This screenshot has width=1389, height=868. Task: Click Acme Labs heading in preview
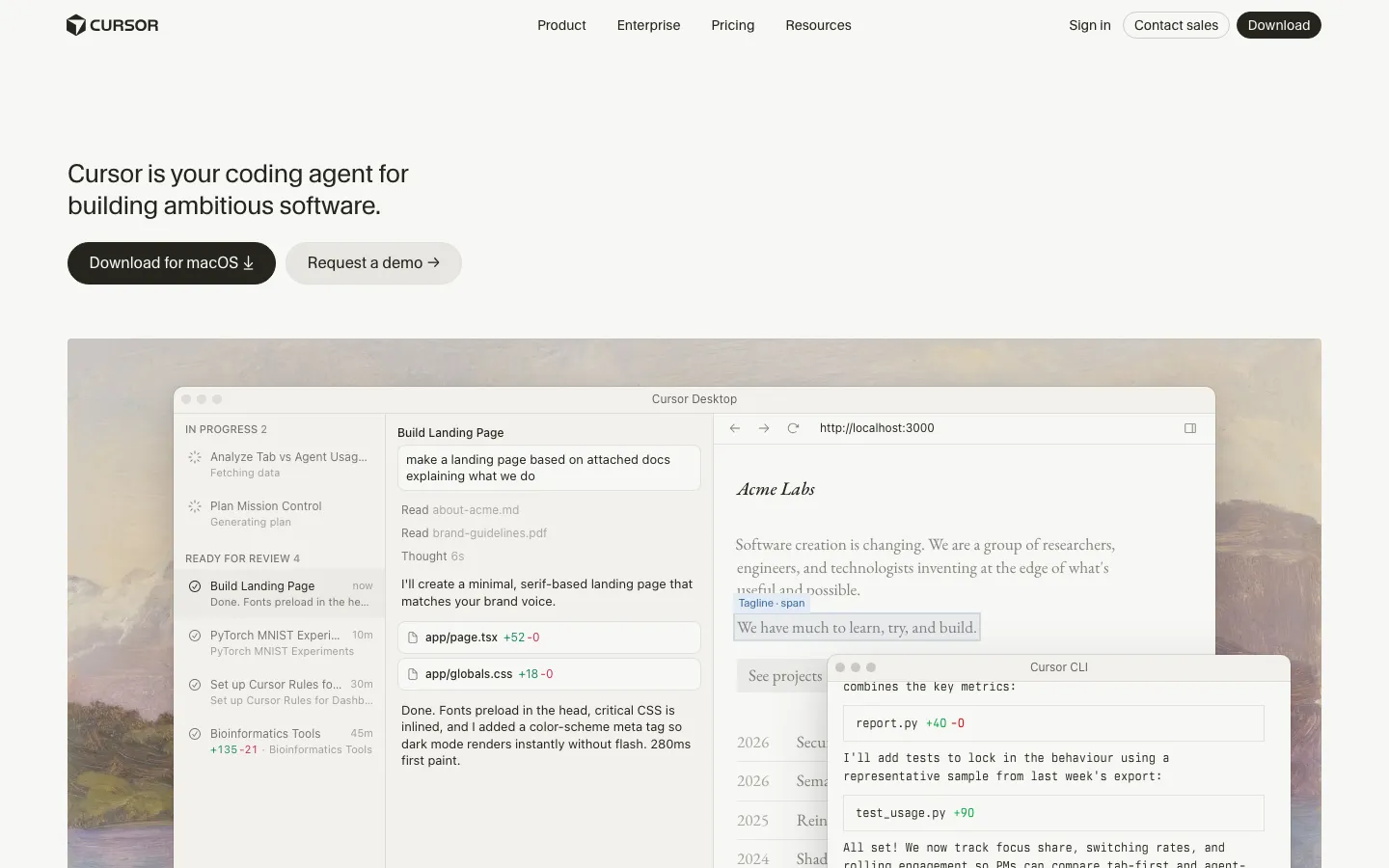[x=776, y=489]
